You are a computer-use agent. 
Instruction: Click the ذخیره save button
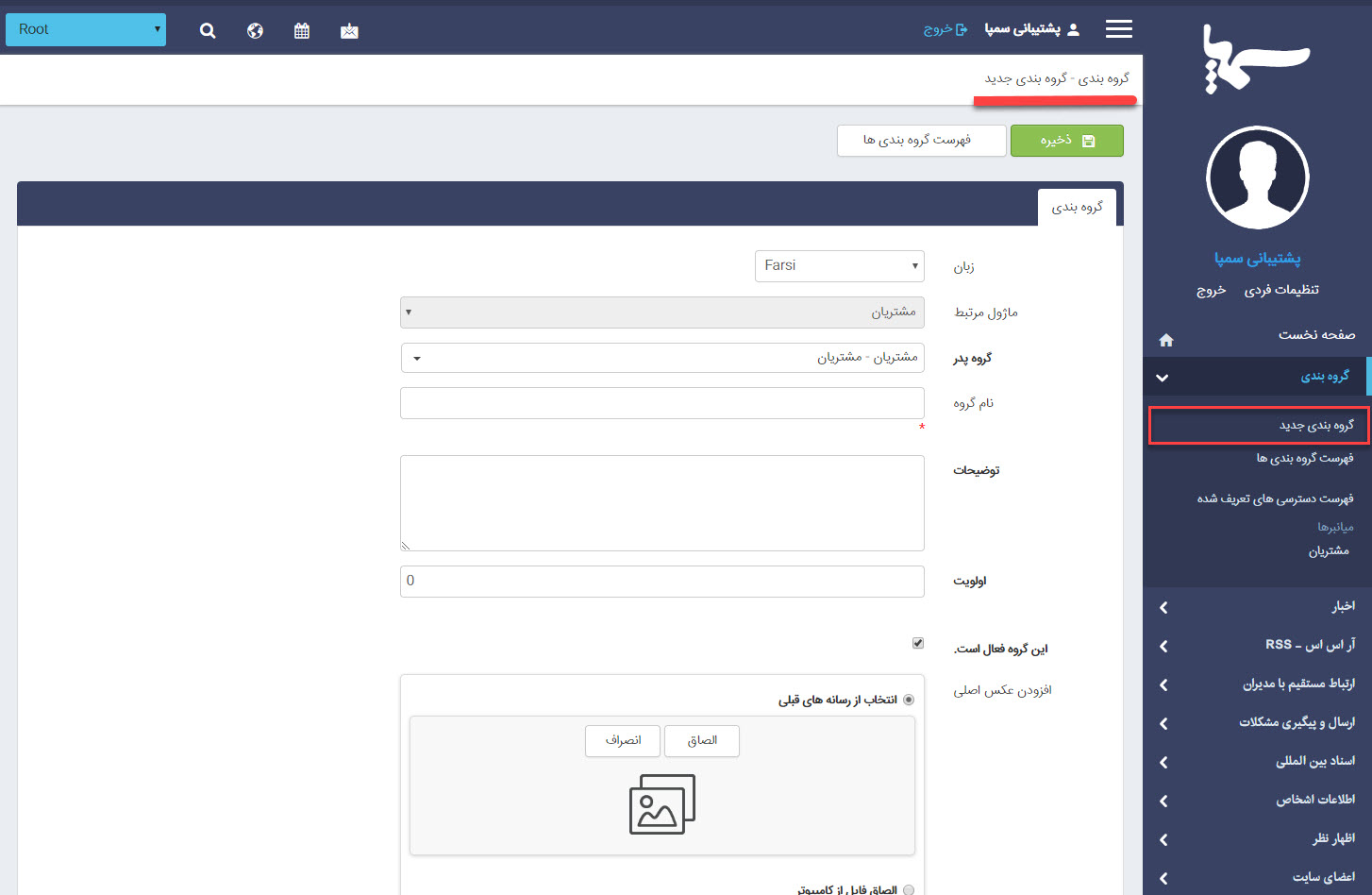(x=1066, y=140)
